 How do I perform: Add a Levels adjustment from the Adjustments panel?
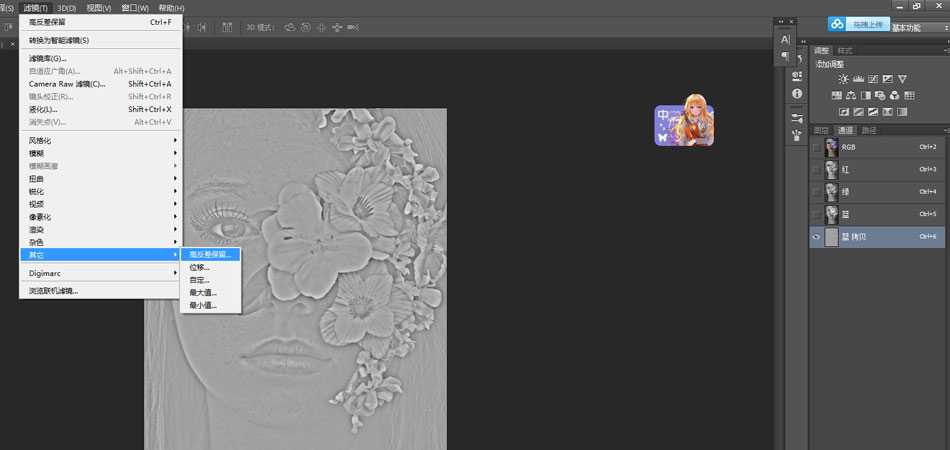click(859, 79)
